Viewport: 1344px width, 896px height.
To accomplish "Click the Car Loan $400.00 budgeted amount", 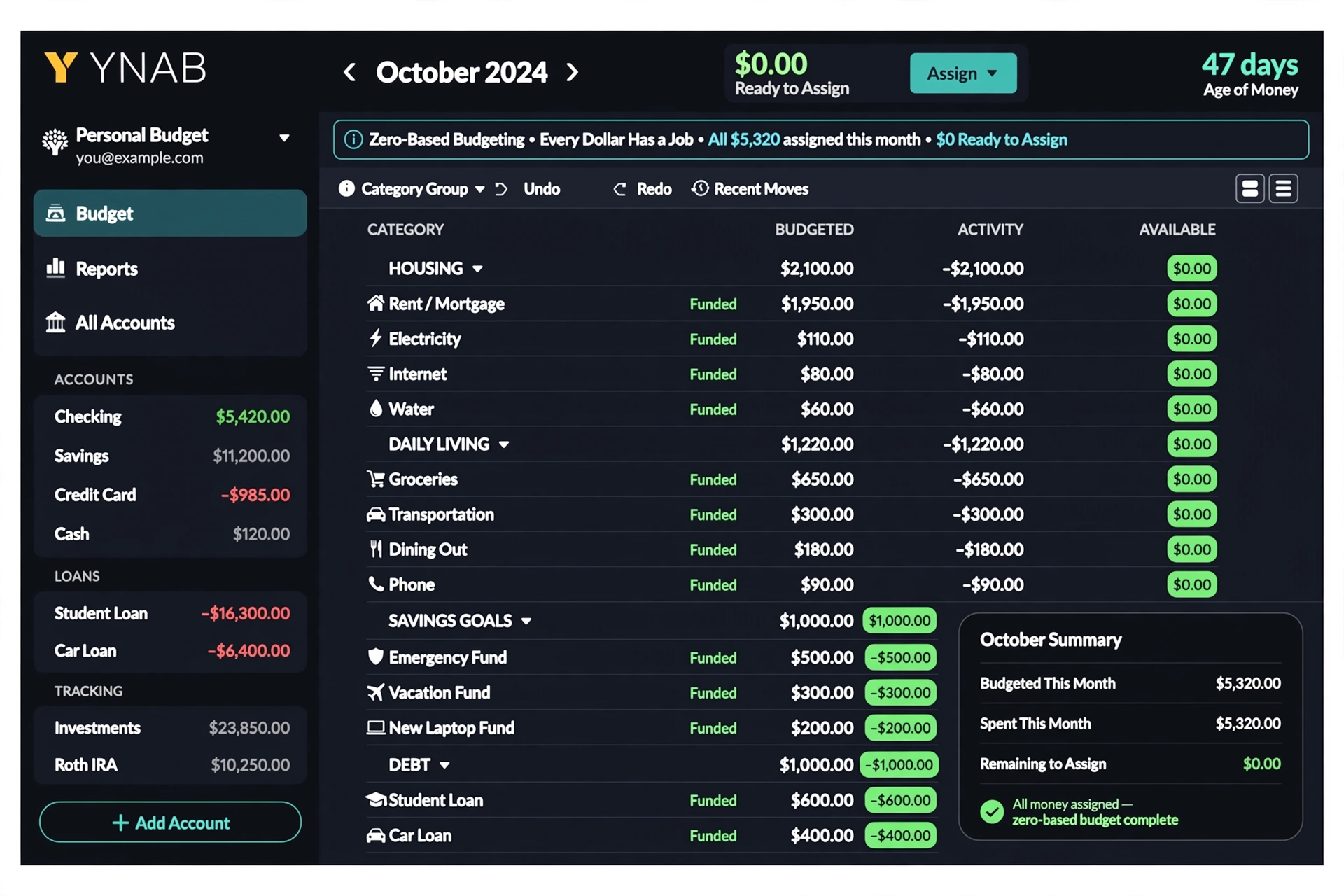I will pos(822,836).
